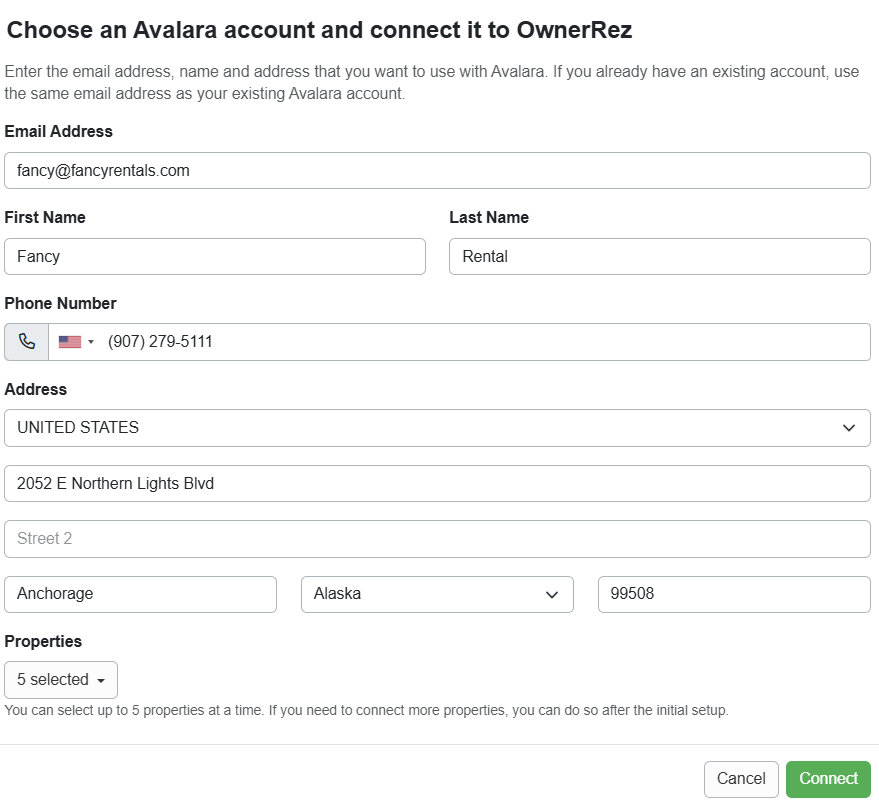The height and width of the screenshot is (810, 879).
Task: Click the Phone Number label
Action: point(61,303)
